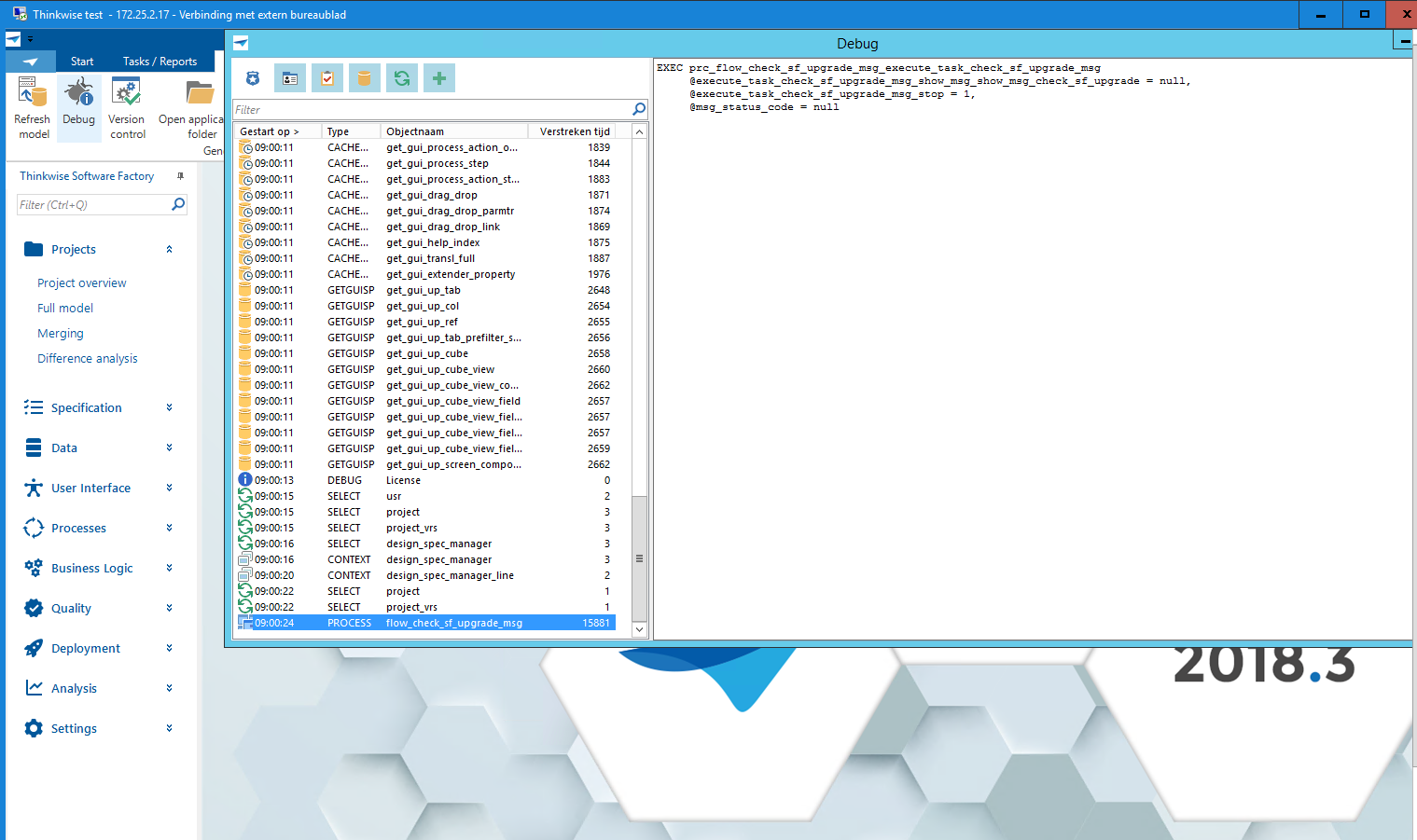Click the User Interface person icon
The image size is (1417, 840).
point(34,488)
